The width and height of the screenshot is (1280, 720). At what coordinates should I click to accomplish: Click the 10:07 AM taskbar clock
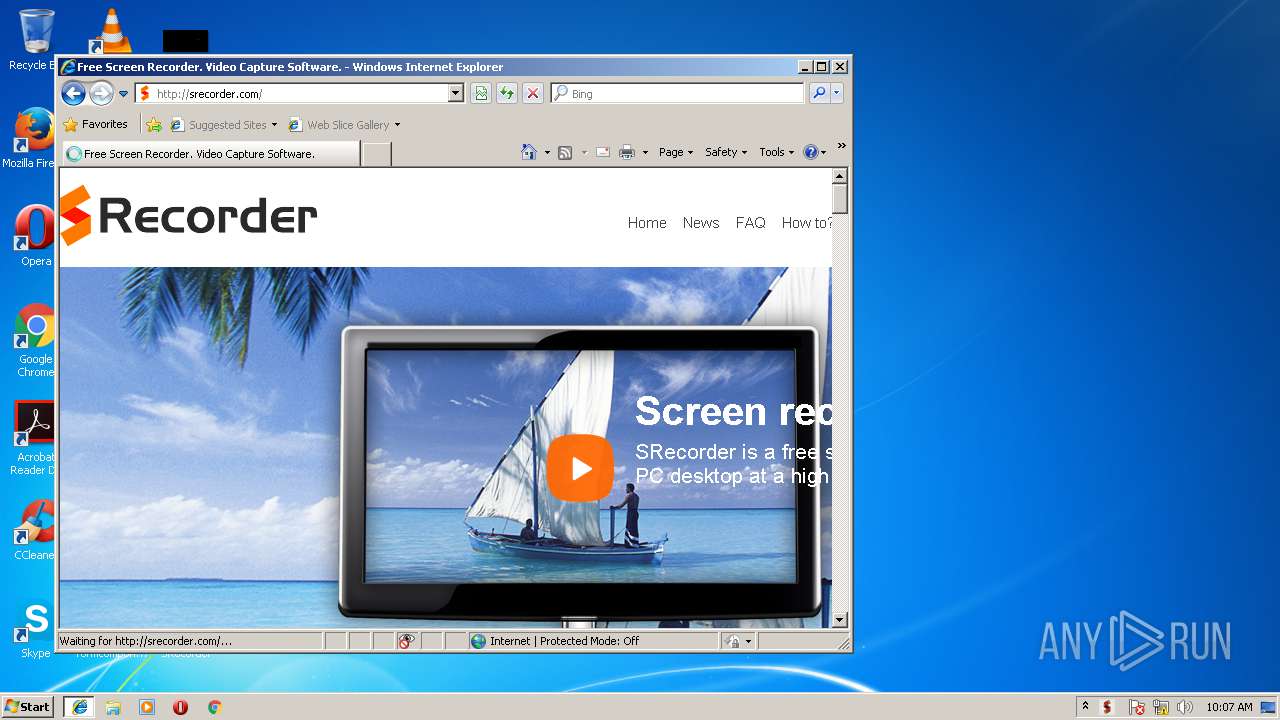(x=1229, y=707)
